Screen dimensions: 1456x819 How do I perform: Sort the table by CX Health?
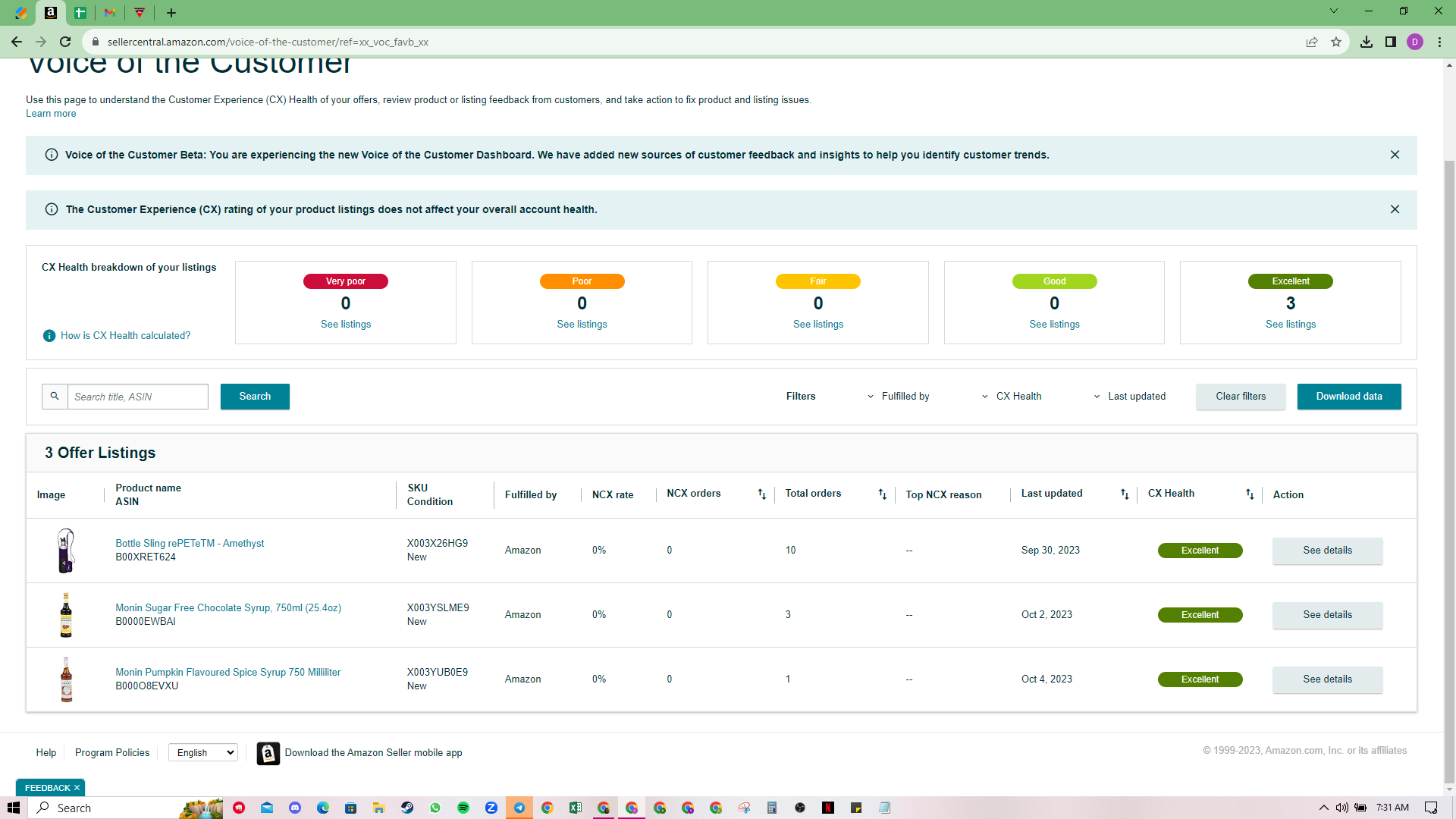click(x=1250, y=494)
